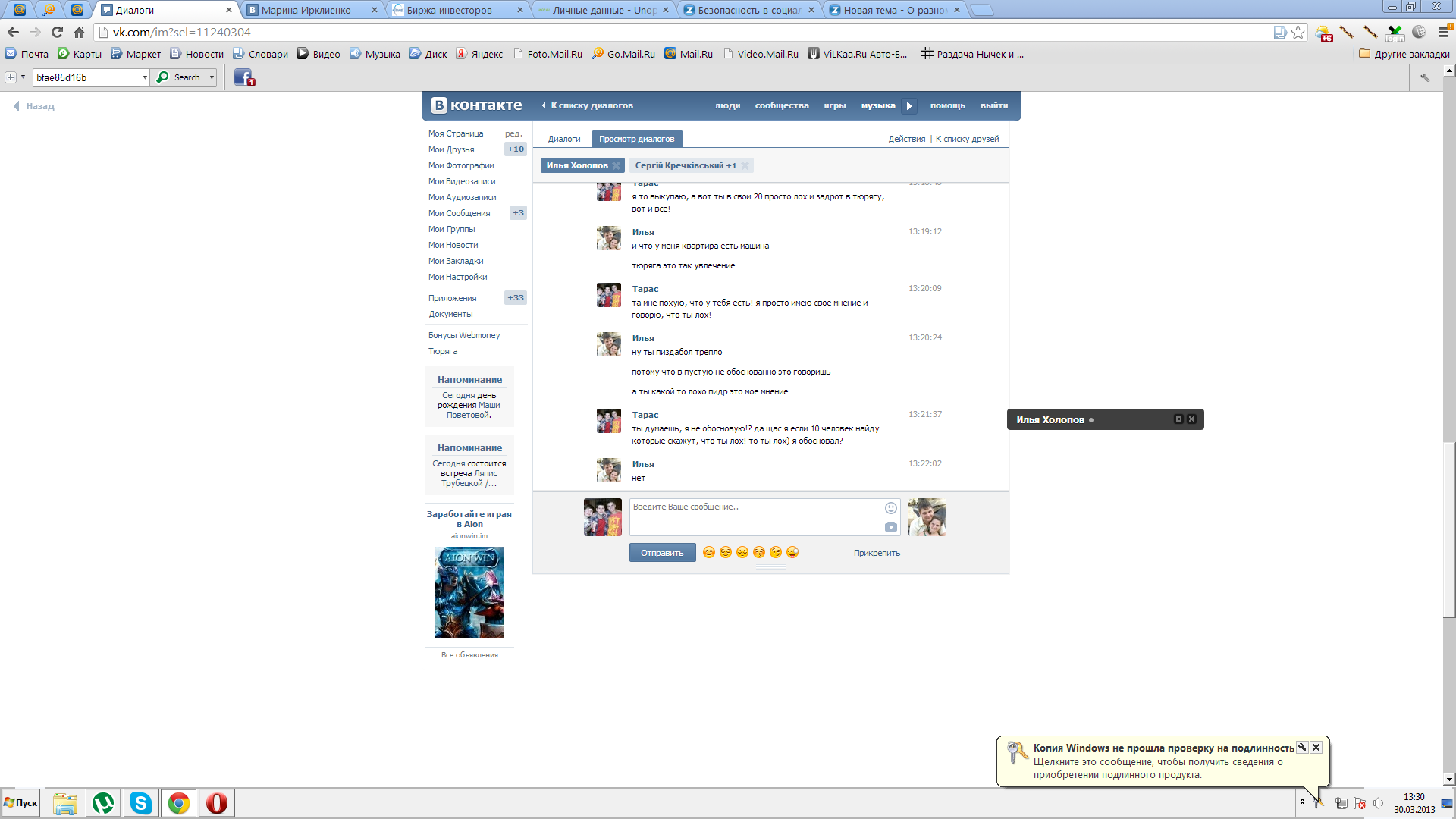Open file explorer from taskbar

pyautogui.click(x=65, y=803)
